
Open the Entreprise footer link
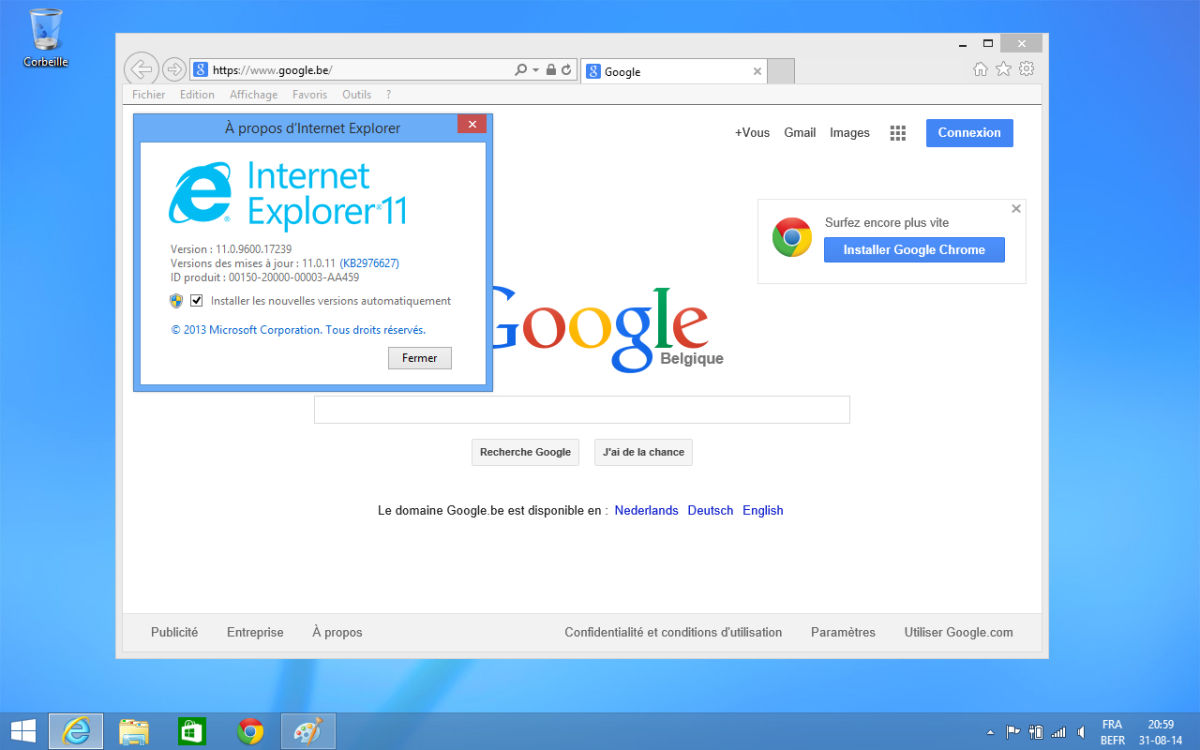255,632
